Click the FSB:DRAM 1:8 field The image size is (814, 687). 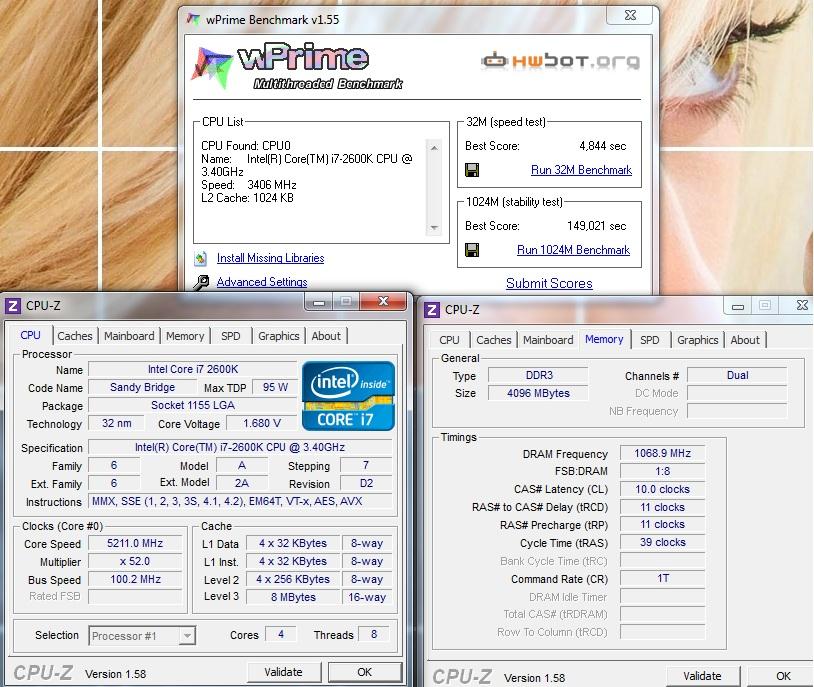point(662,471)
